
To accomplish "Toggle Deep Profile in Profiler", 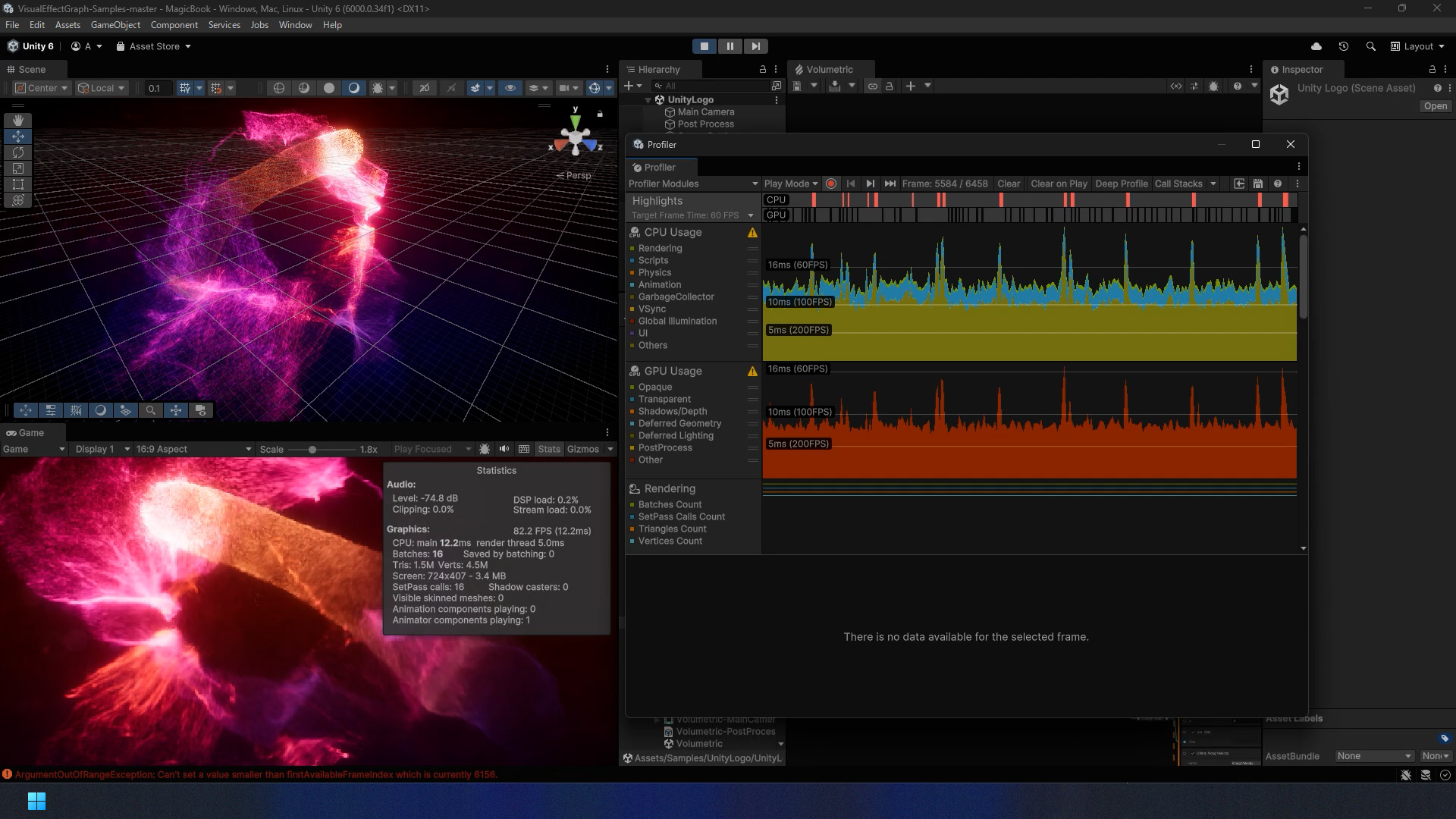I will [1121, 184].
